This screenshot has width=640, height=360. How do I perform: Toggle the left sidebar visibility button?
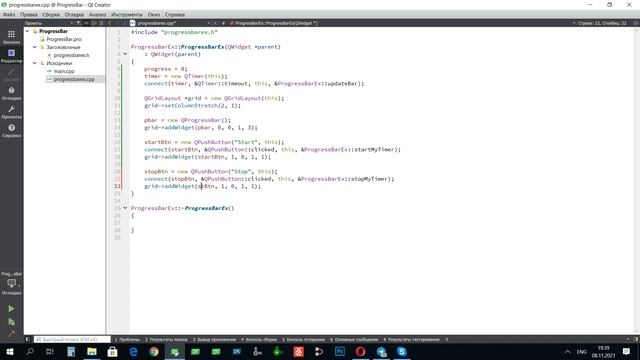click(x=28, y=339)
